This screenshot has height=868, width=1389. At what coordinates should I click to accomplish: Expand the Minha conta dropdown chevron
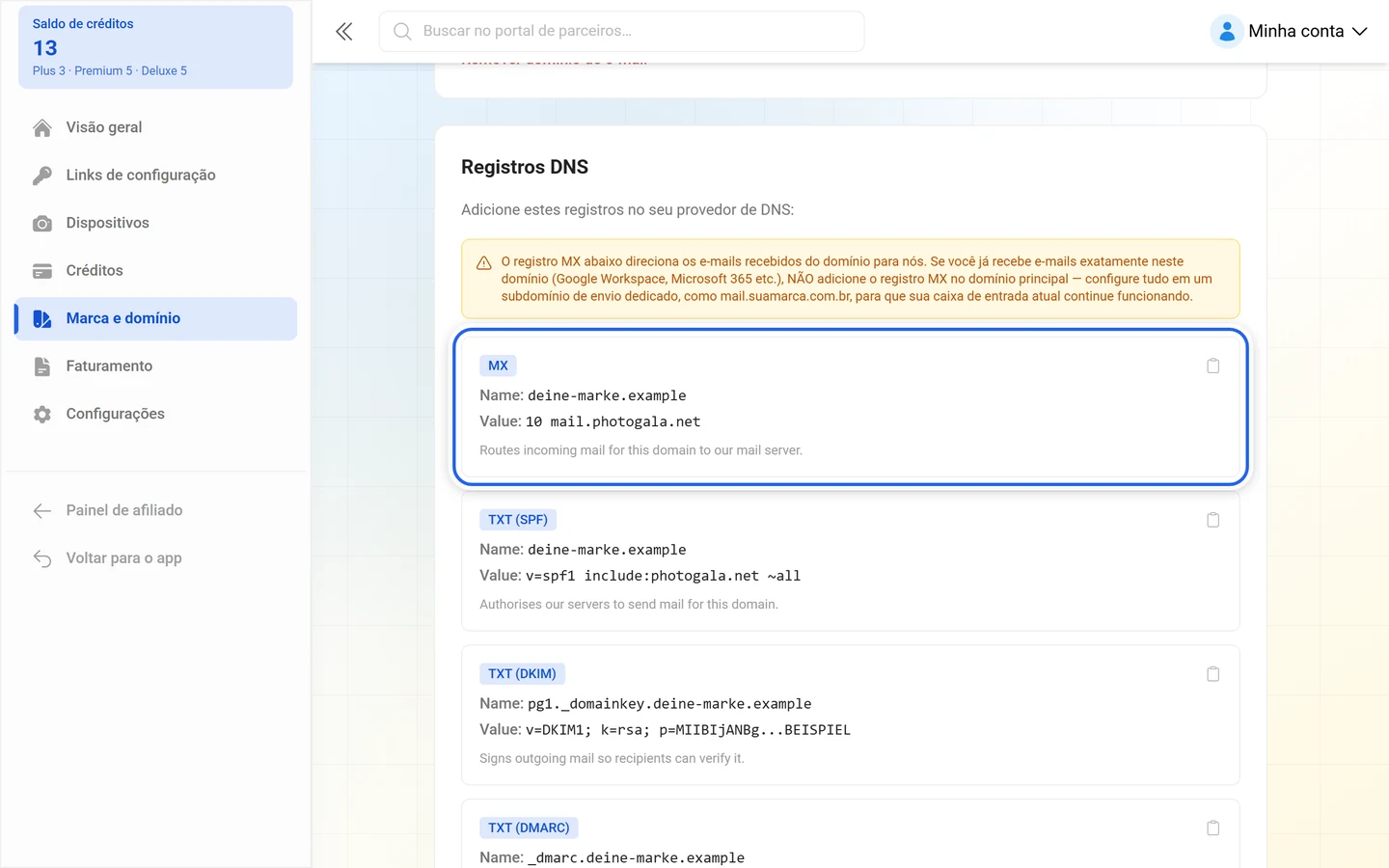coord(1360,32)
